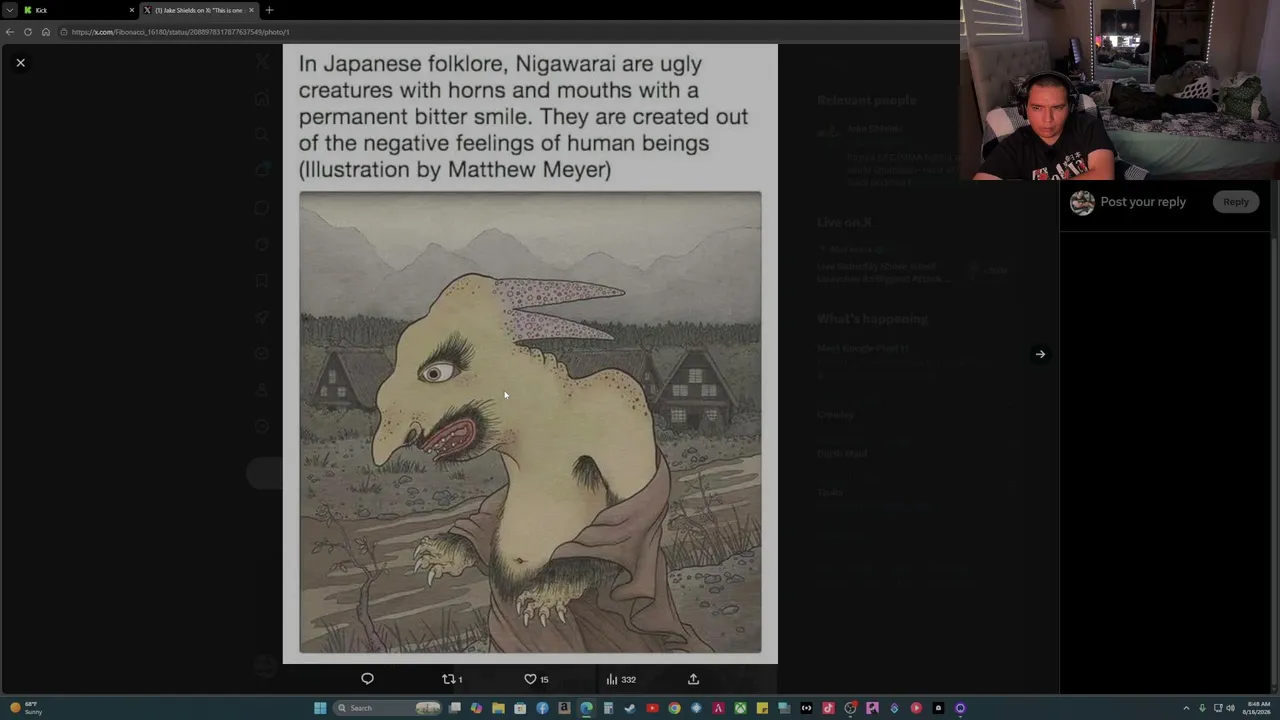This screenshot has height=720, width=1280.
Task: Close the photo viewer with the X button
Action: pyautogui.click(x=20, y=62)
